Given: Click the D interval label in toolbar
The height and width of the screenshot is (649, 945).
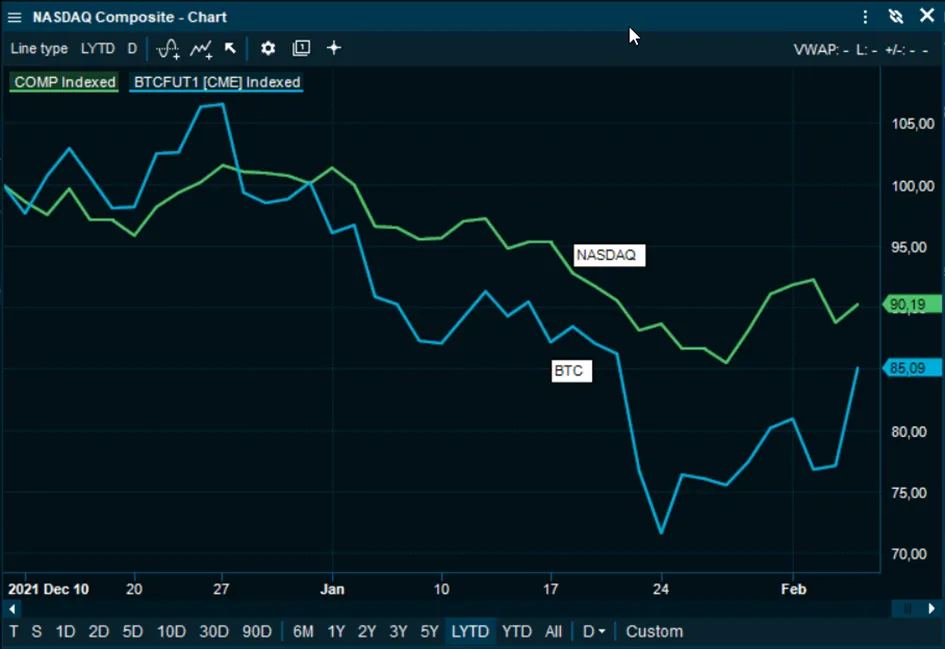Looking at the screenshot, I should point(132,49).
